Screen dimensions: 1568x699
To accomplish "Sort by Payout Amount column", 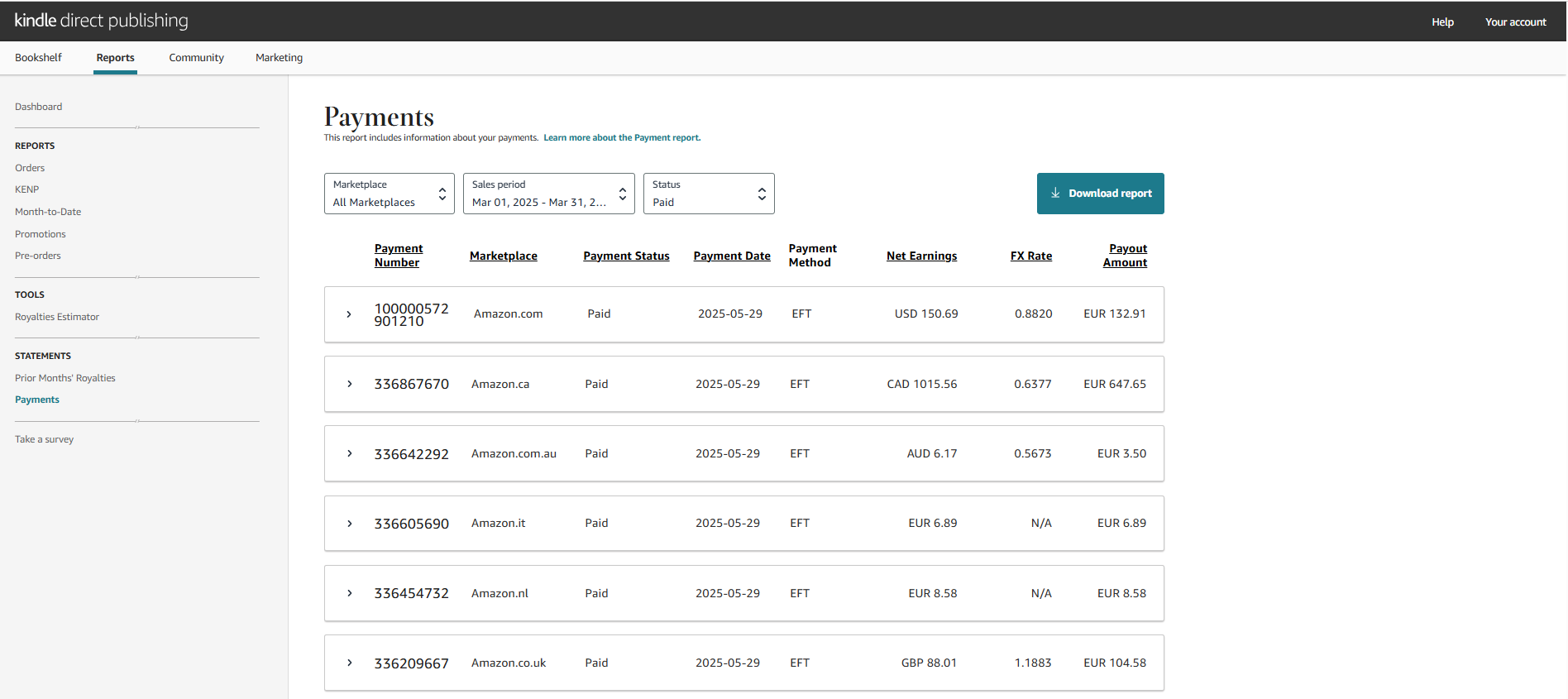I will (x=1126, y=256).
